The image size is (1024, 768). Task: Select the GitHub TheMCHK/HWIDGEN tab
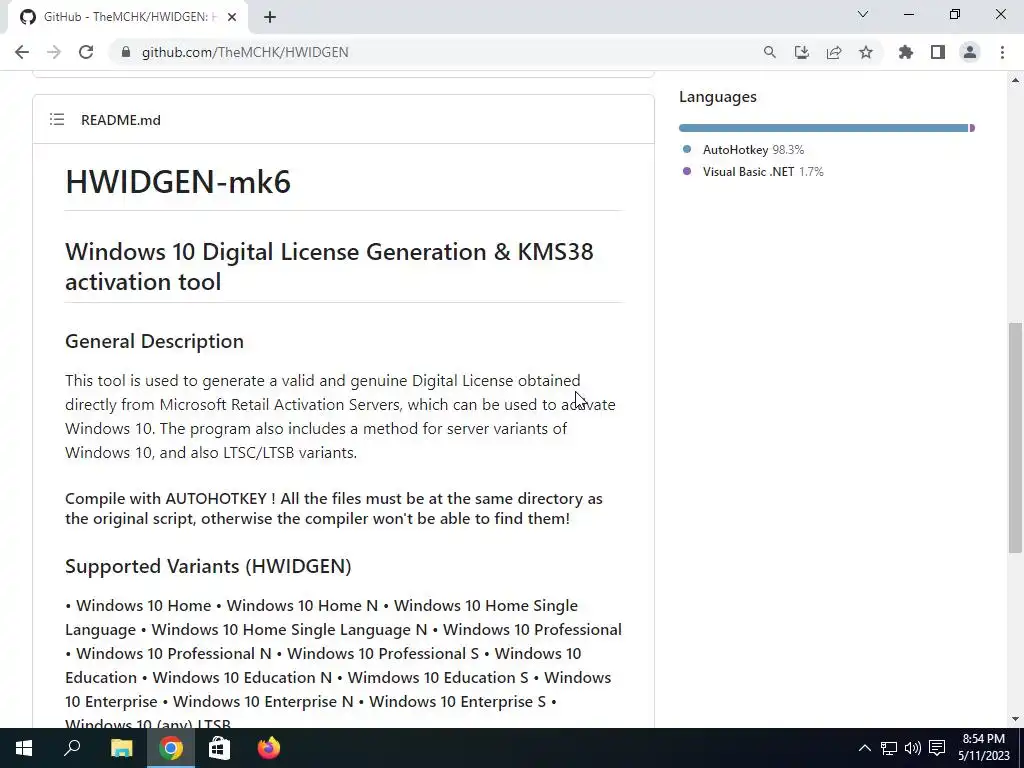[127, 17]
